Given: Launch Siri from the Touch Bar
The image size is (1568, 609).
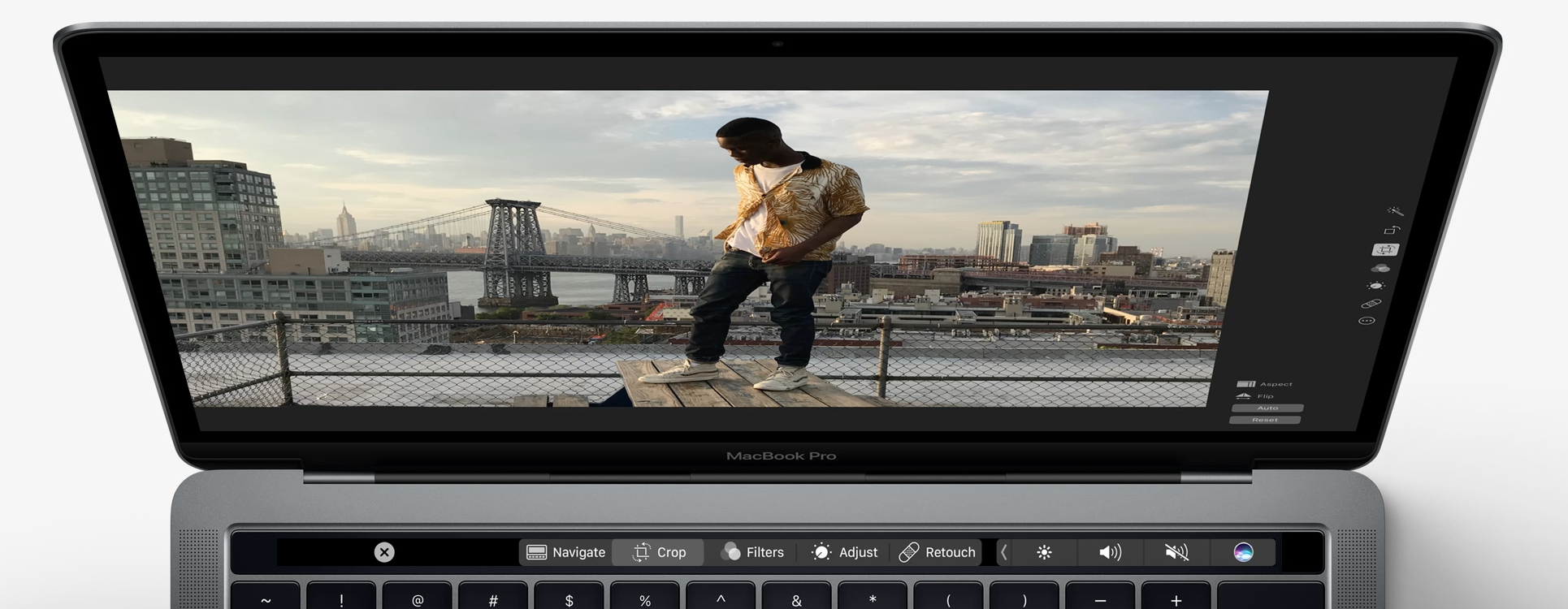Looking at the screenshot, I should click(x=1243, y=552).
